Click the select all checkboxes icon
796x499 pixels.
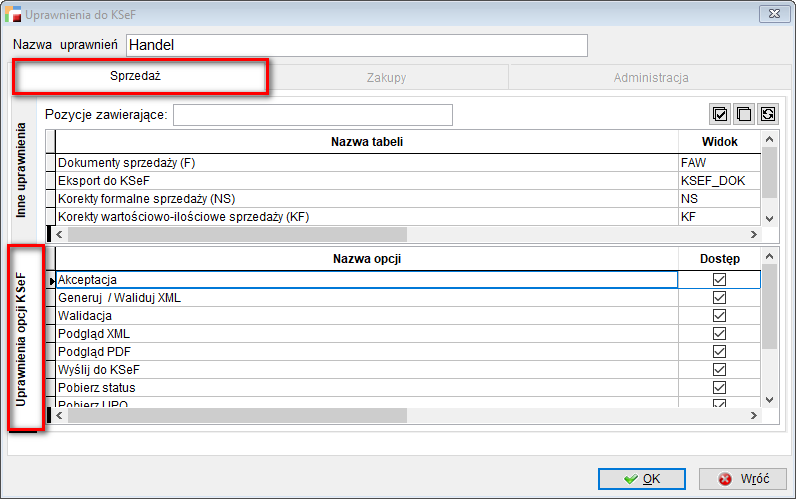point(719,114)
